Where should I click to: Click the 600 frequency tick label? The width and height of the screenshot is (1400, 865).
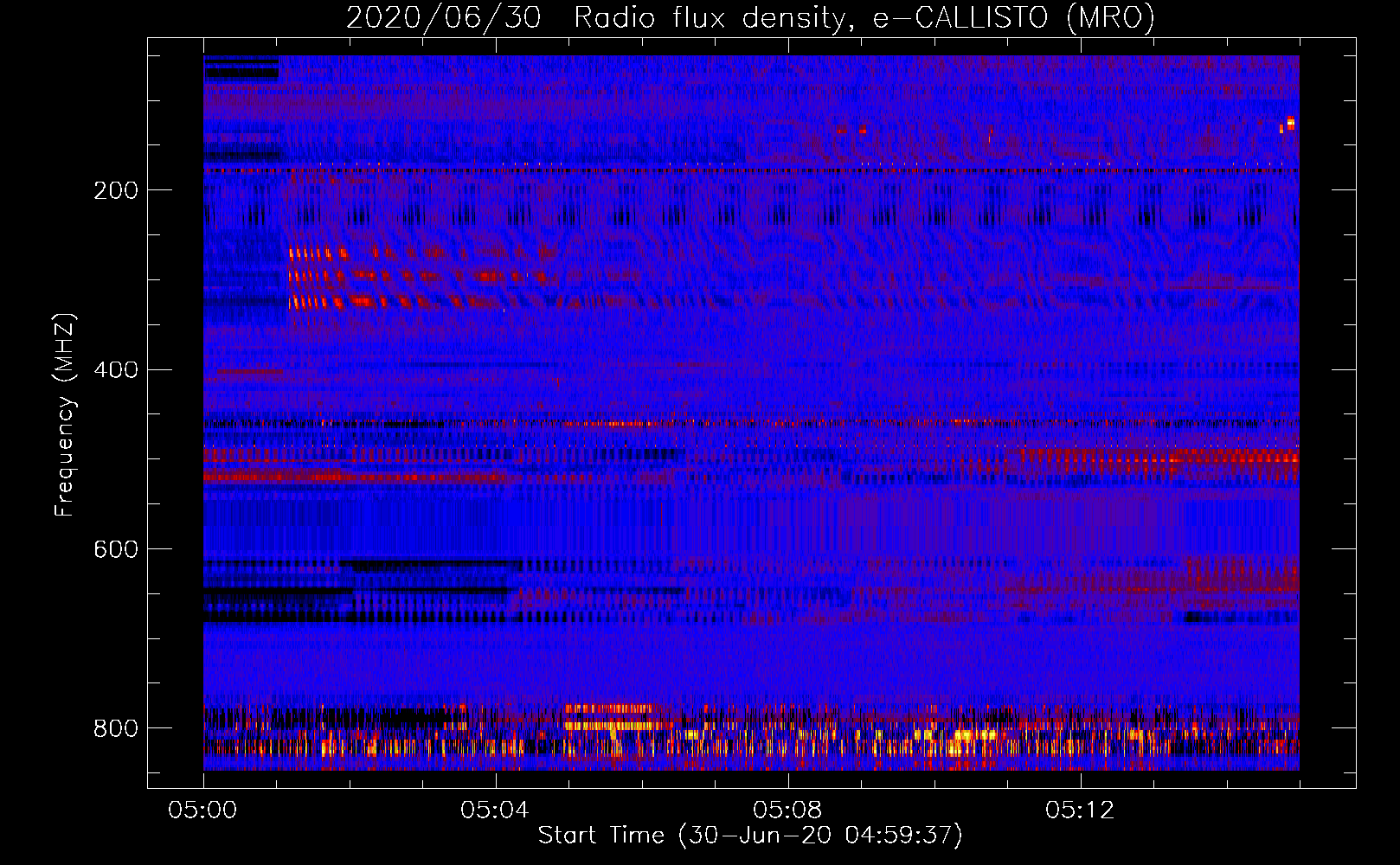pos(116,550)
